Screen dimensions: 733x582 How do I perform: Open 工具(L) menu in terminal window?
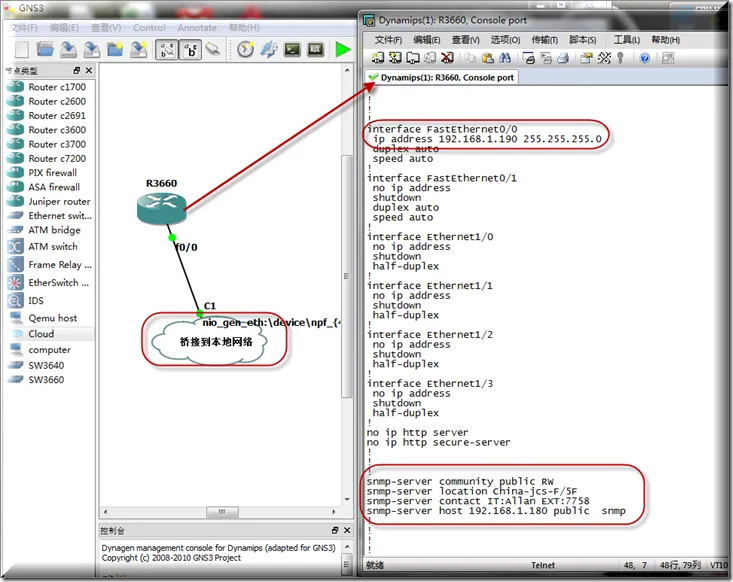pyautogui.click(x=626, y=40)
